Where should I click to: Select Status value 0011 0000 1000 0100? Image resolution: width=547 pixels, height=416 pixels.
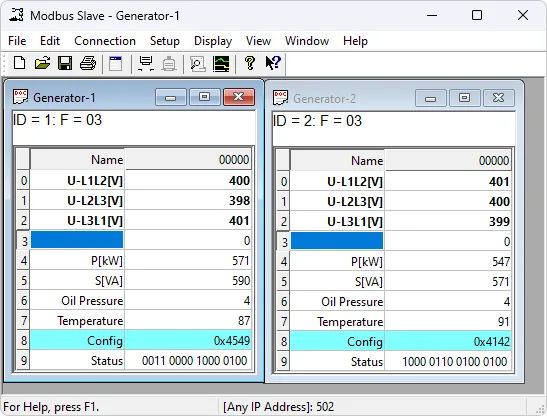(x=188, y=361)
